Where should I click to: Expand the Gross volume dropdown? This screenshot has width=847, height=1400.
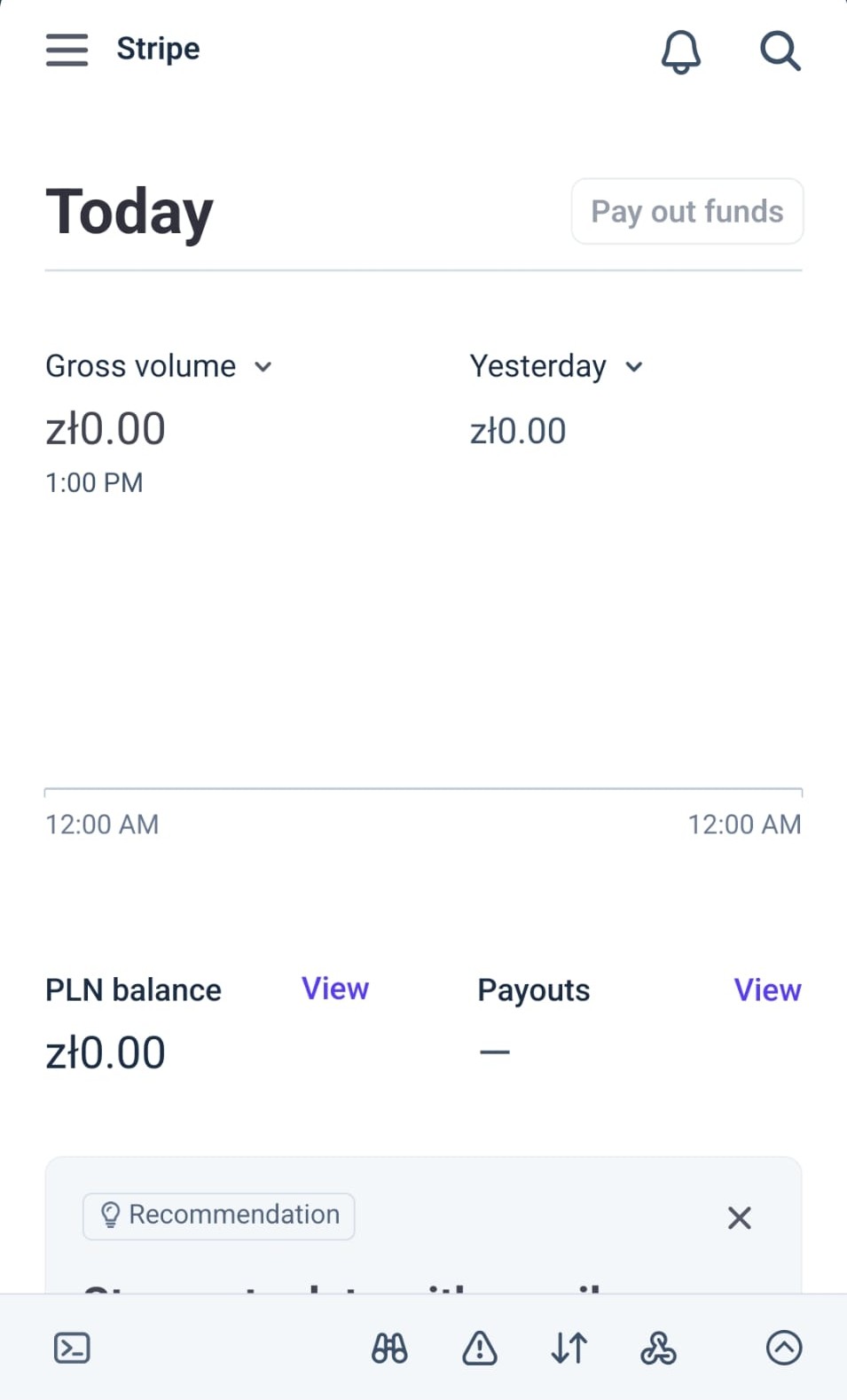pyautogui.click(x=159, y=366)
